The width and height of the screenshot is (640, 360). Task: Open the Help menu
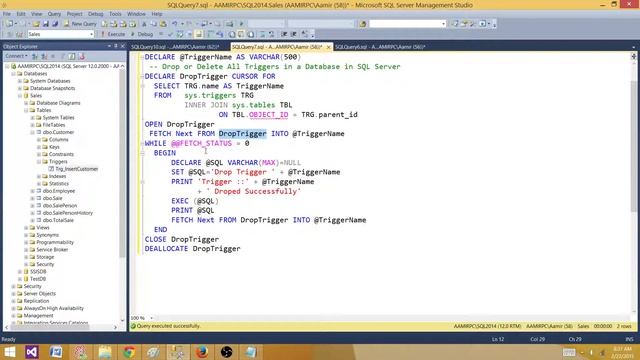pos(157,14)
